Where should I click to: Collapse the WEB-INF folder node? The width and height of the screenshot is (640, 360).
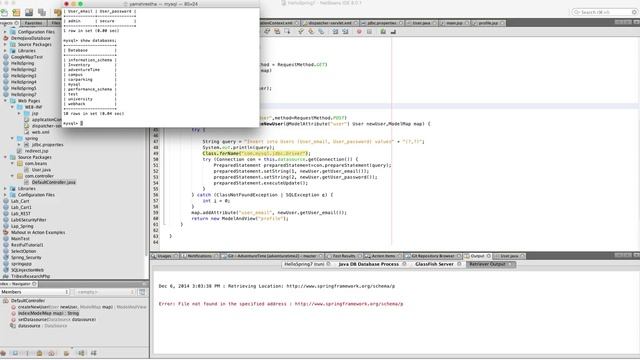(13, 107)
